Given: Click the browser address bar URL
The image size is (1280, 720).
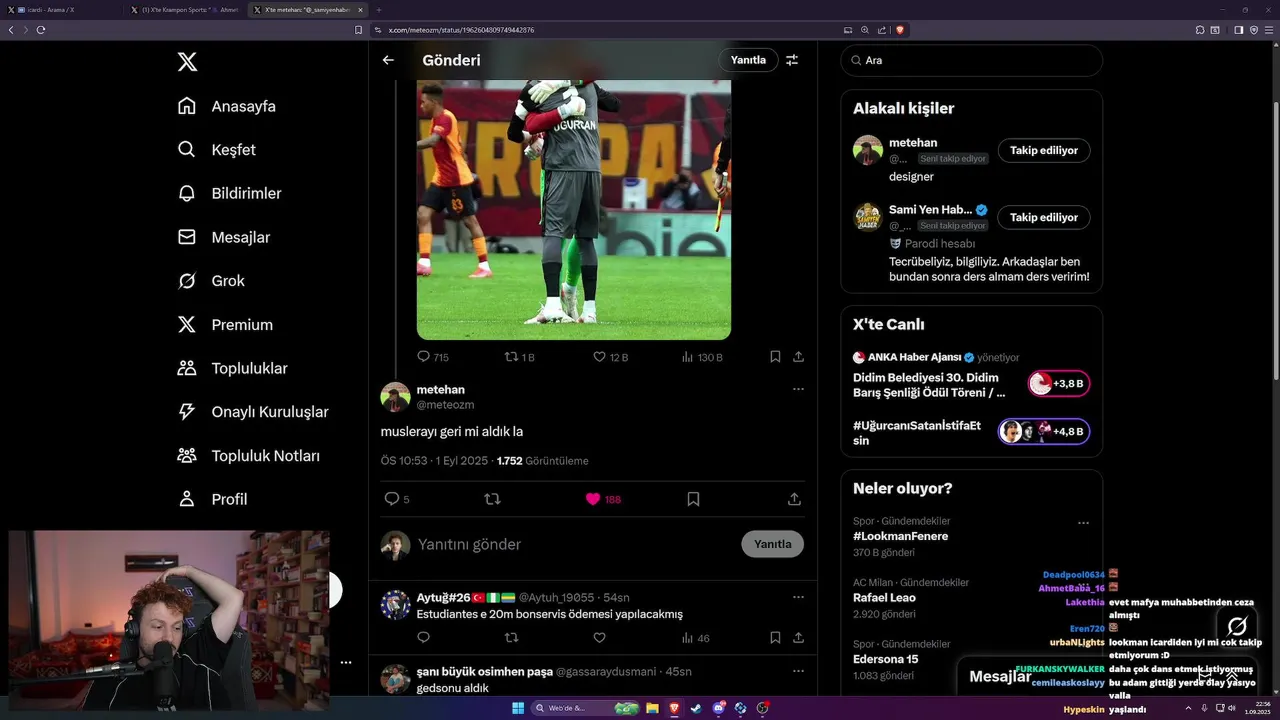Looking at the screenshot, I should (461, 30).
